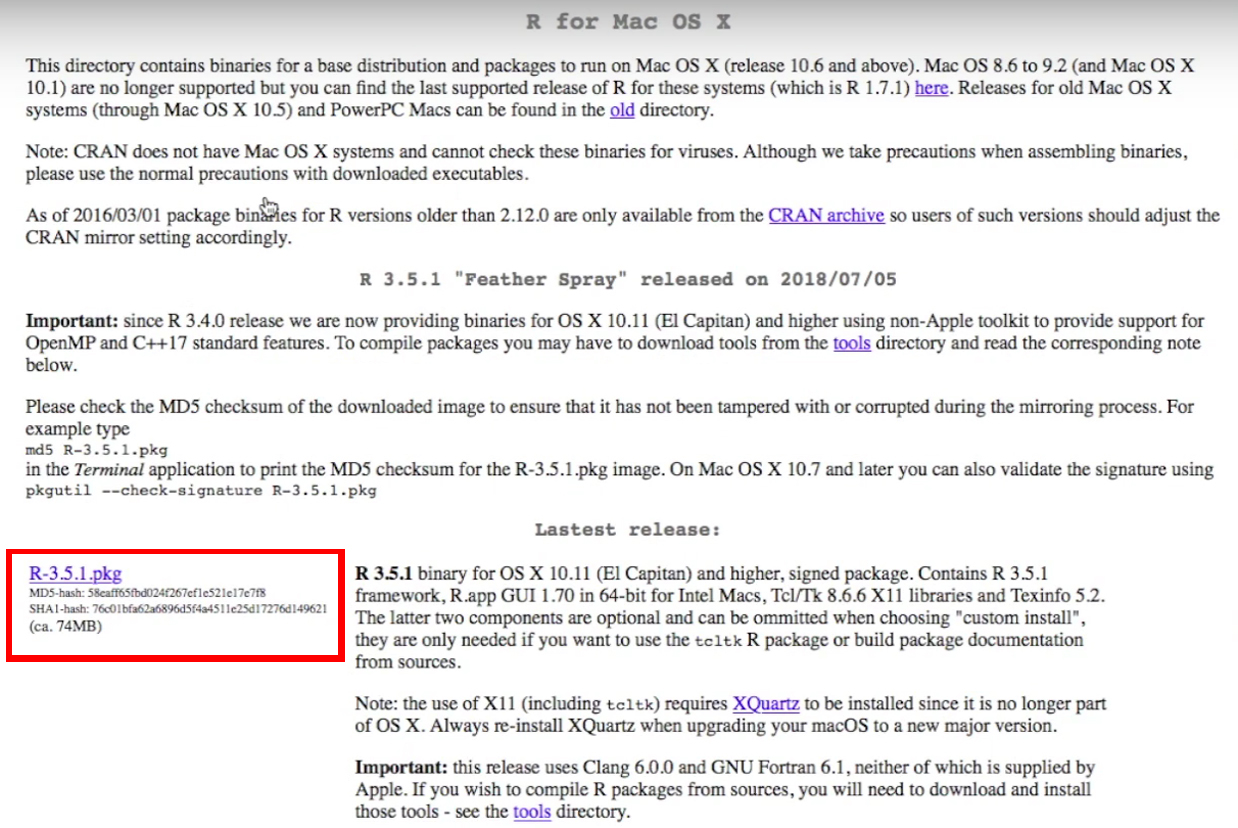Open the XQuartz link
Image resolution: width=1238 pixels, height=828 pixels.
click(768, 704)
